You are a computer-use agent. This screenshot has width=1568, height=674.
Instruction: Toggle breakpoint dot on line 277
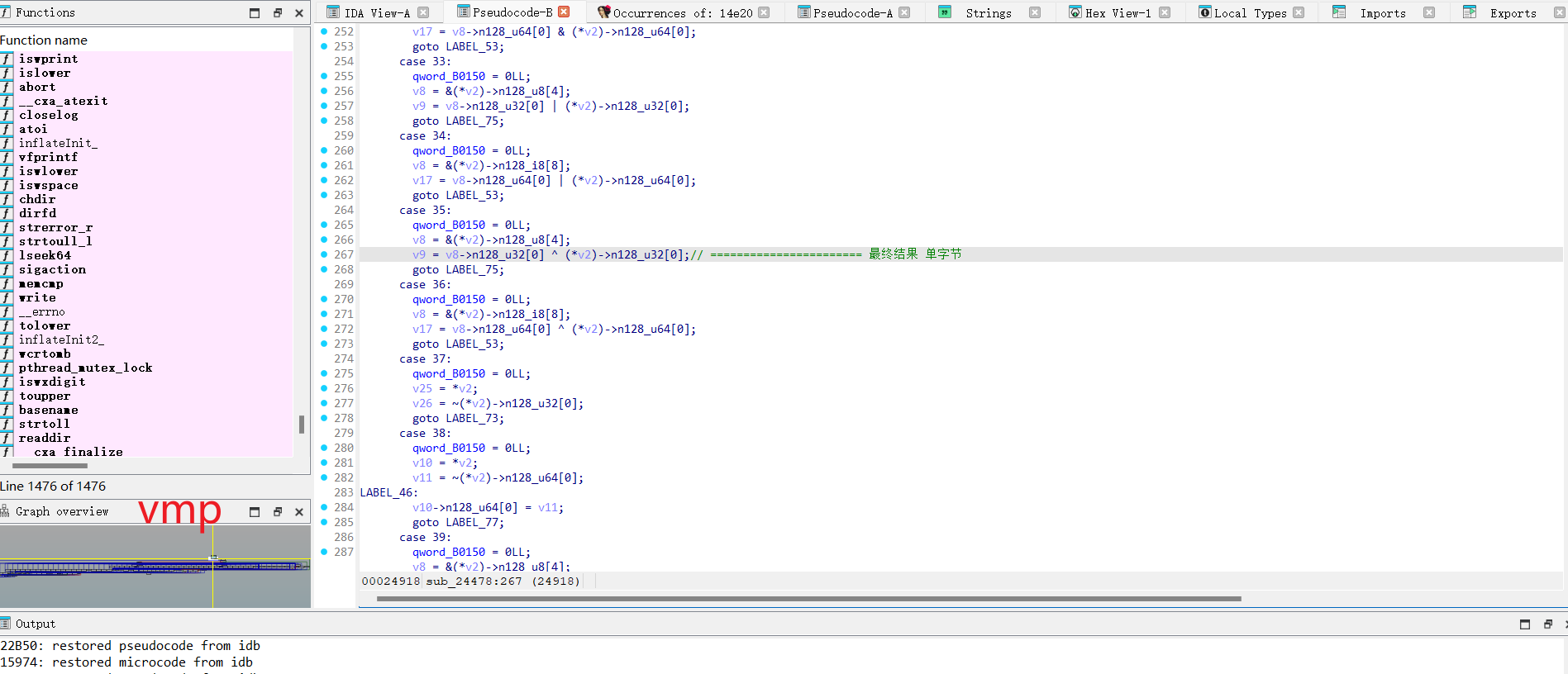[x=324, y=403]
